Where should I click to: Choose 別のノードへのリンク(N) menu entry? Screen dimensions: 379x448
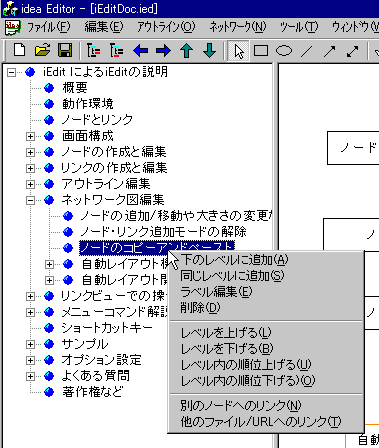coord(265,405)
